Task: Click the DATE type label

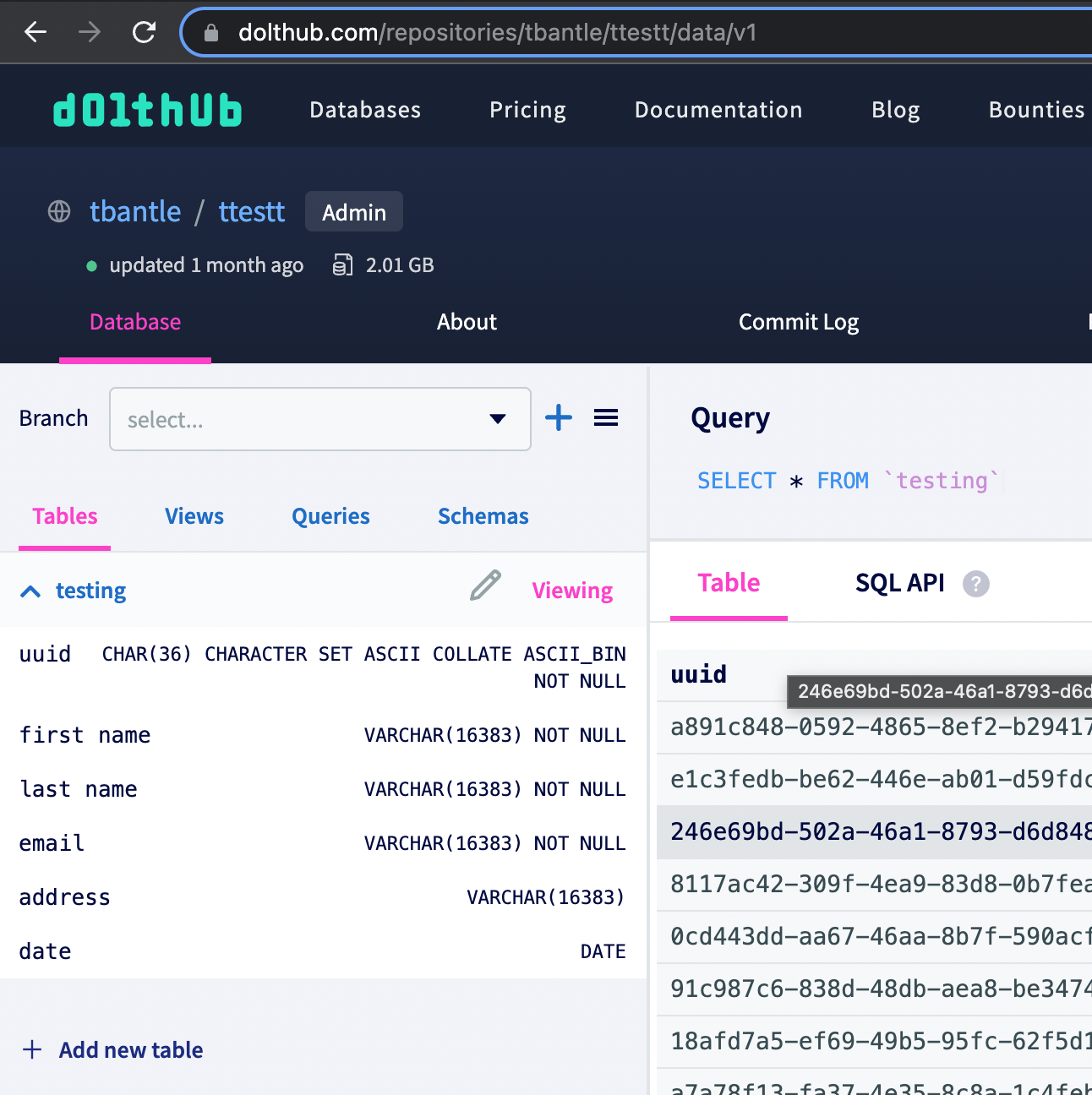Action: pyautogui.click(x=603, y=951)
